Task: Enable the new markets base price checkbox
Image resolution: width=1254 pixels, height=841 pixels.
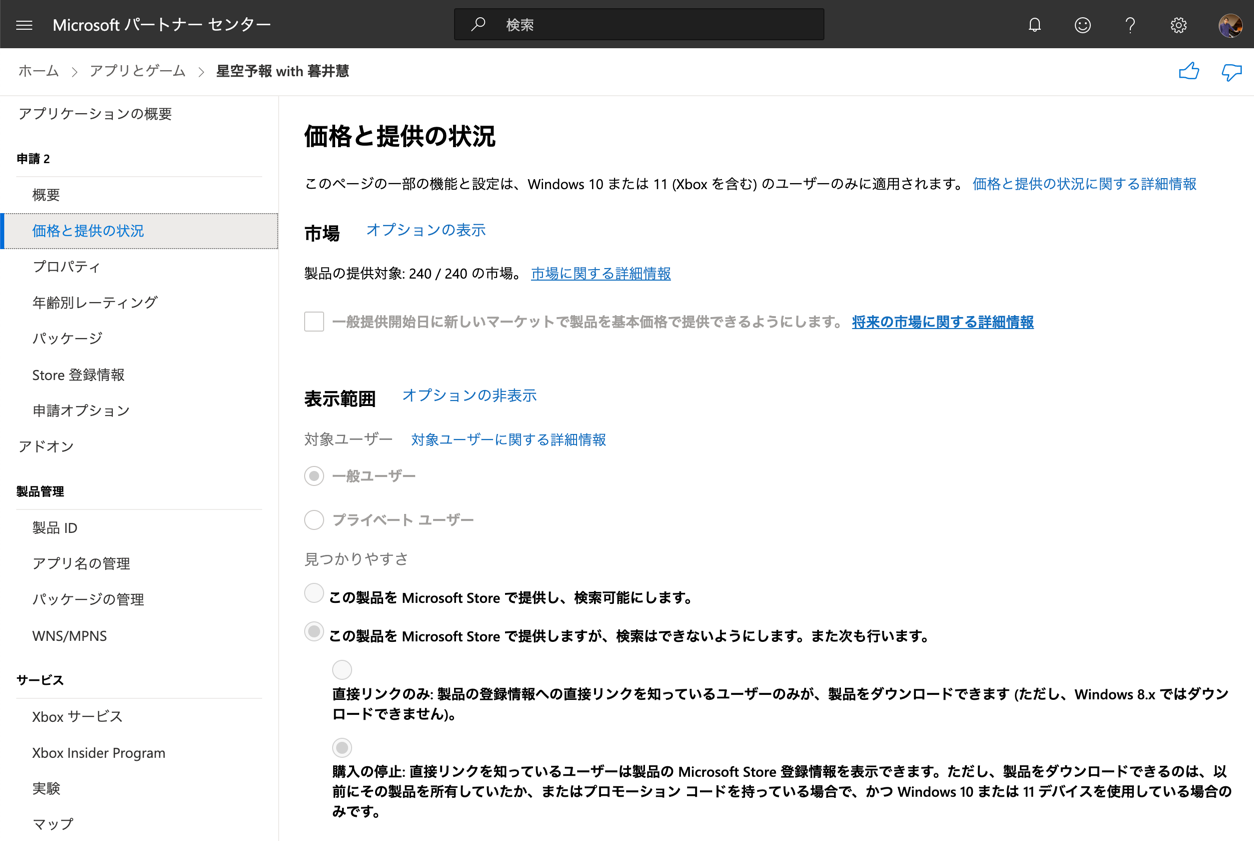Action: (x=313, y=322)
